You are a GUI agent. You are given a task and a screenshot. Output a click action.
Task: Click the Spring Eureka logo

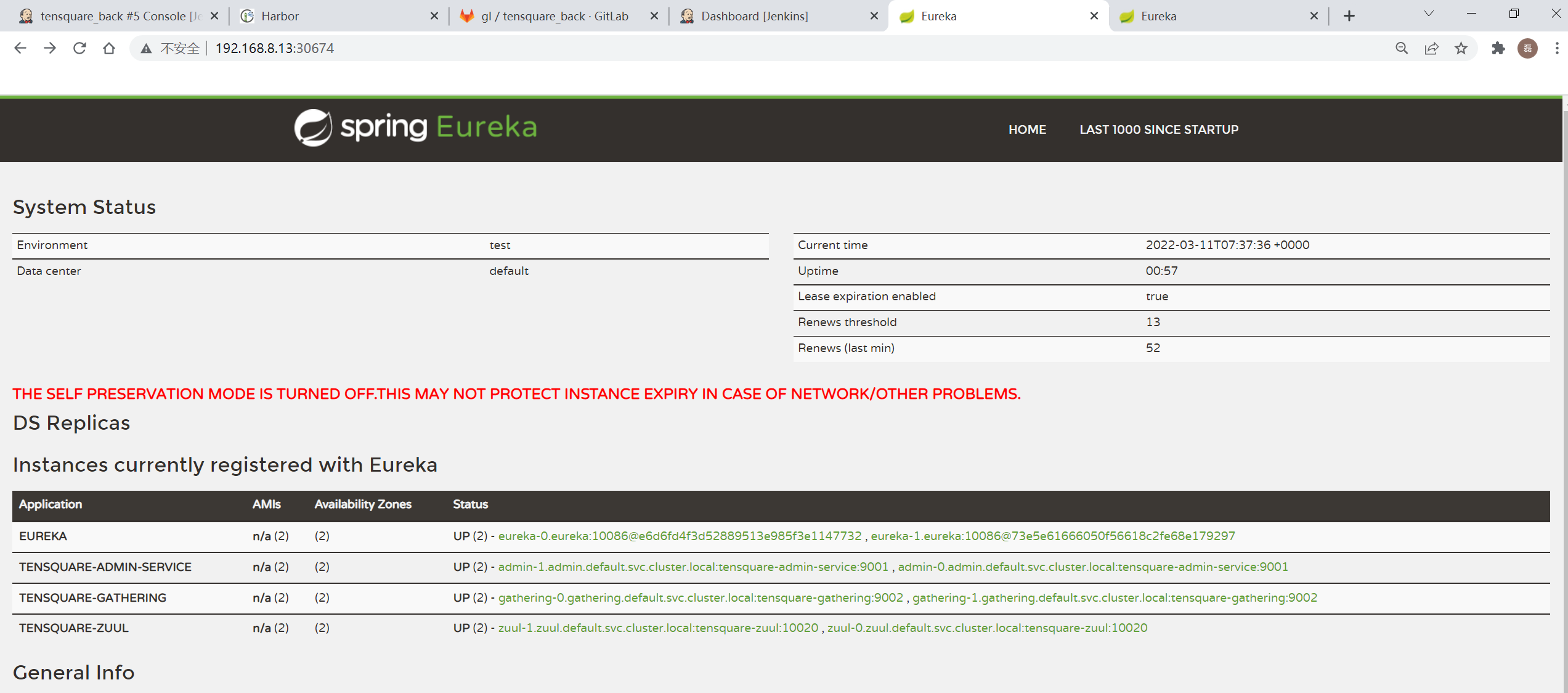pos(416,128)
